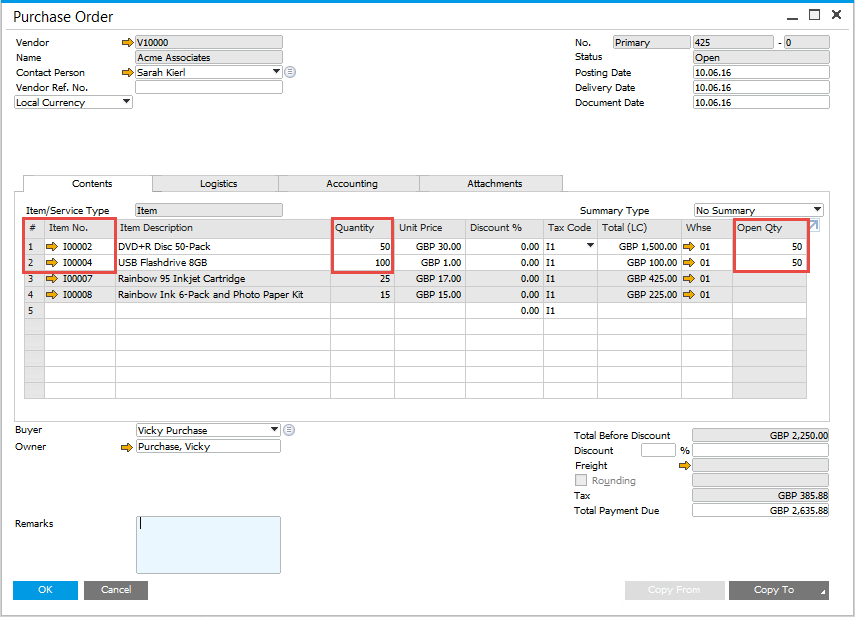Switch to the Attachments tab
Viewport: 855px width, 617px height.
[x=490, y=183]
